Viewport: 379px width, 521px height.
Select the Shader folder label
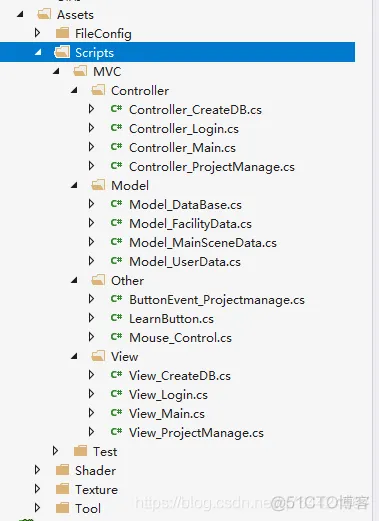coord(95,471)
